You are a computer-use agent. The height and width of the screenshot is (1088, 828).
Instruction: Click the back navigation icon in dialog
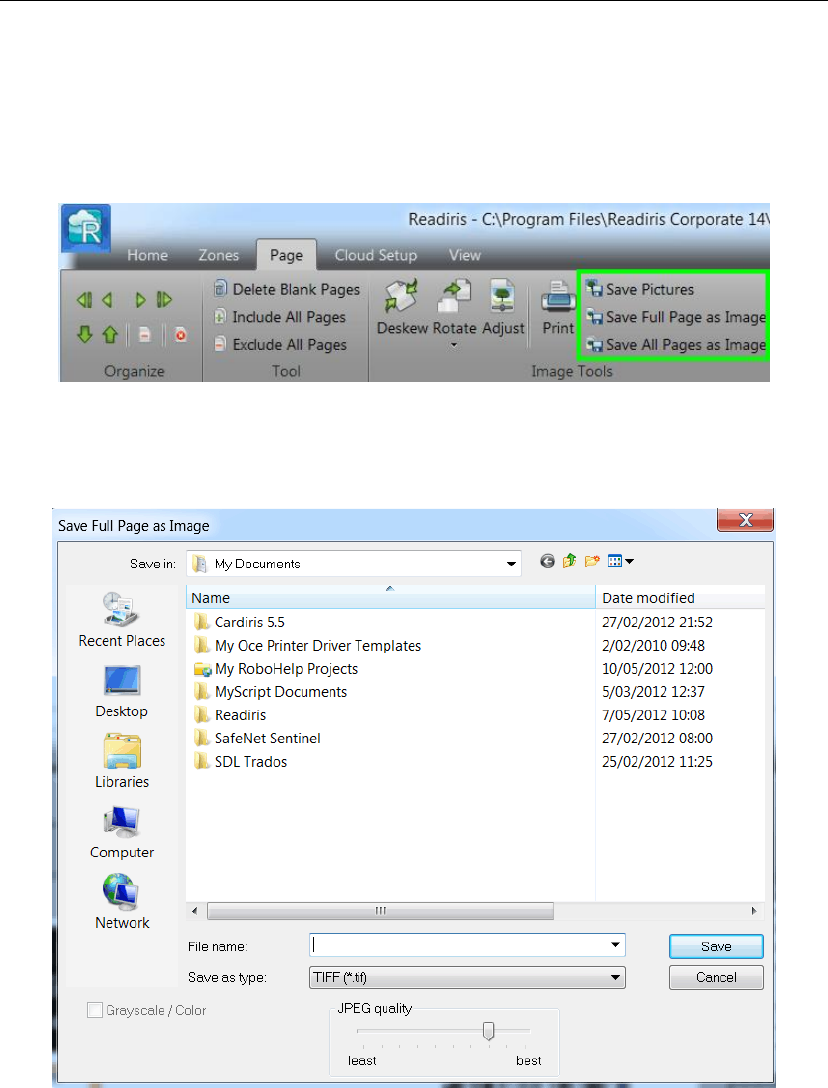tap(548, 561)
